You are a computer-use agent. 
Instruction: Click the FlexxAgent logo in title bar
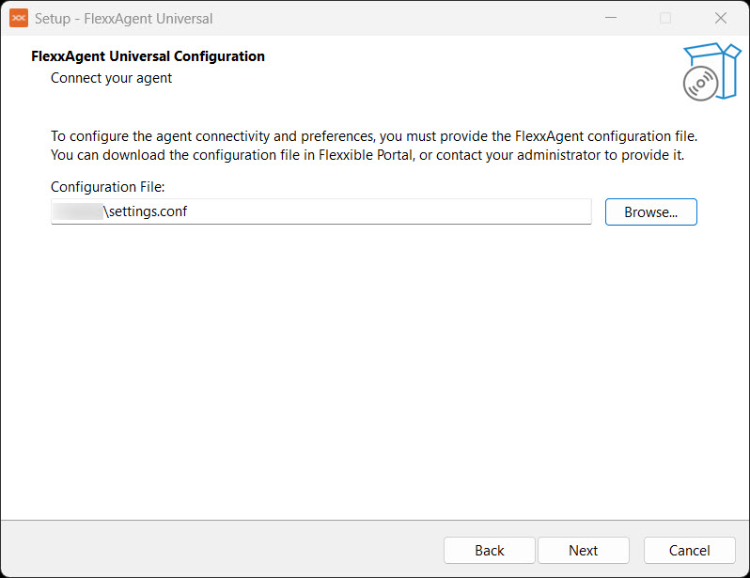click(18, 18)
